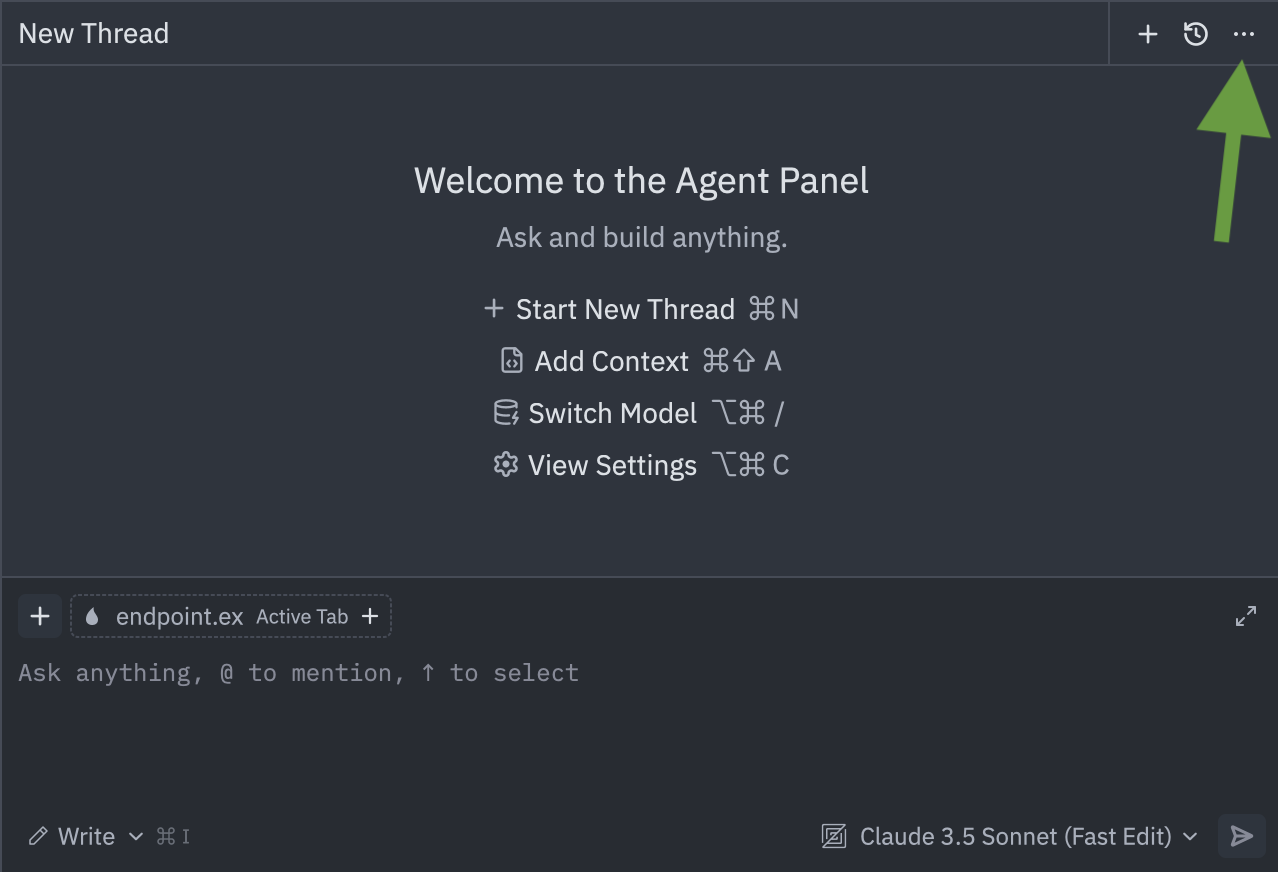
Task: Click burn mode icon beside model name
Action: 833,836
